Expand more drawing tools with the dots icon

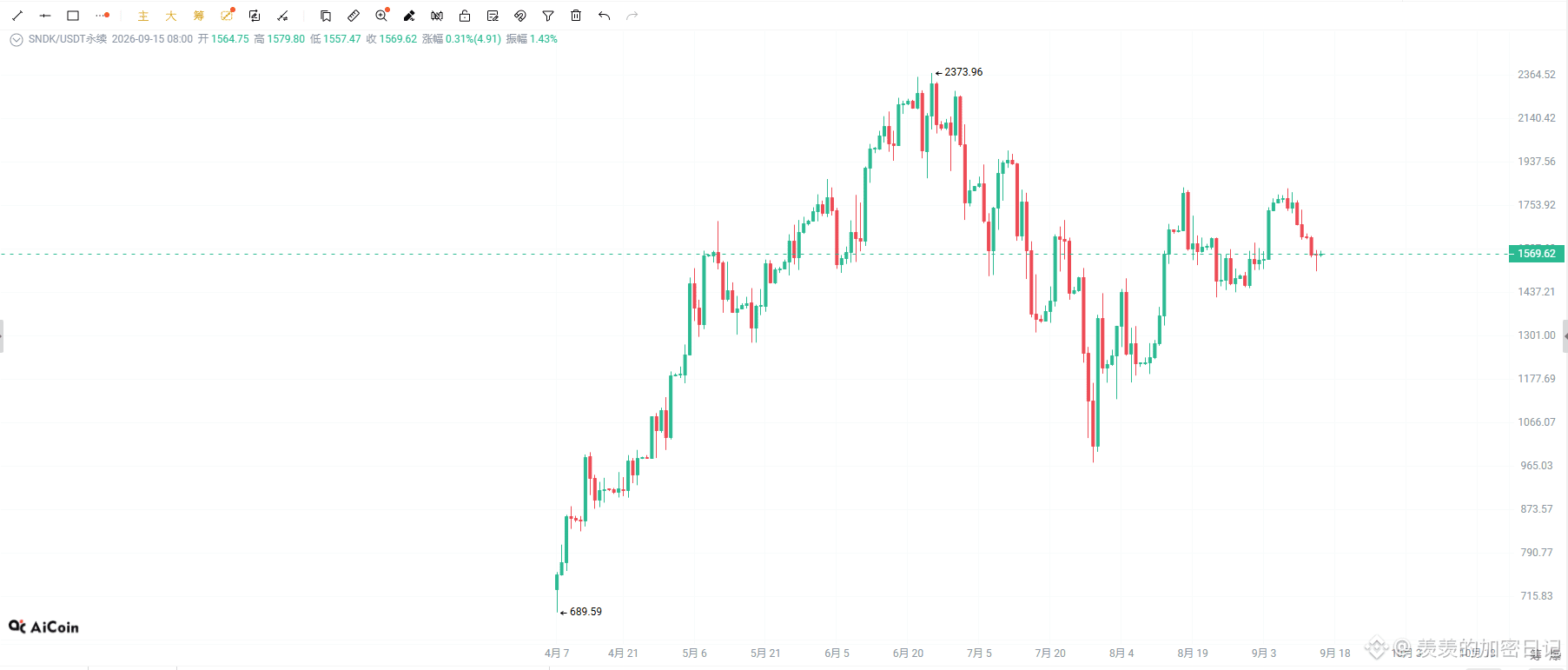[103, 16]
